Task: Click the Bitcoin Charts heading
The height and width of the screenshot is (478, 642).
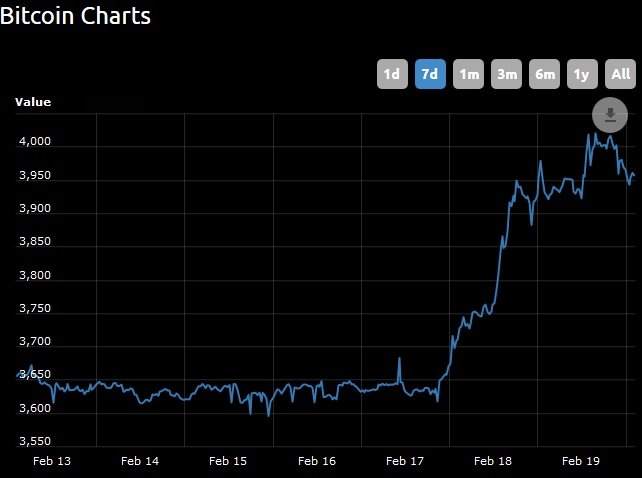Action: (75, 16)
